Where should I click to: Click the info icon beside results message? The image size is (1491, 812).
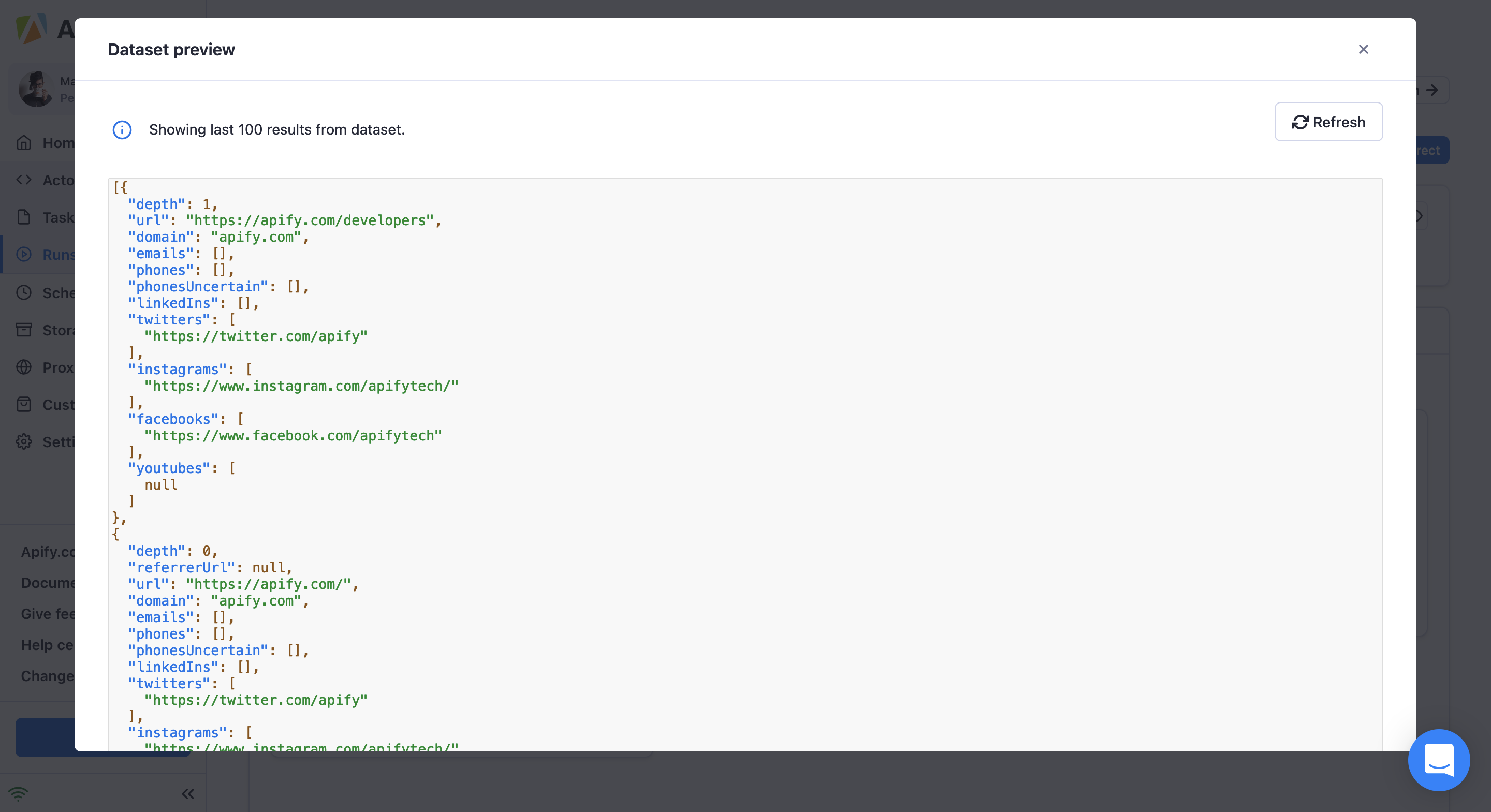tap(122, 130)
